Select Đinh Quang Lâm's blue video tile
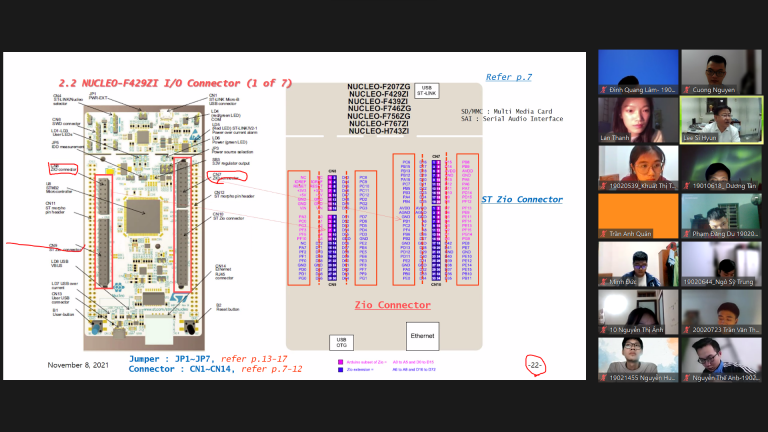The width and height of the screenshot is (768, 432). point(638,72)
